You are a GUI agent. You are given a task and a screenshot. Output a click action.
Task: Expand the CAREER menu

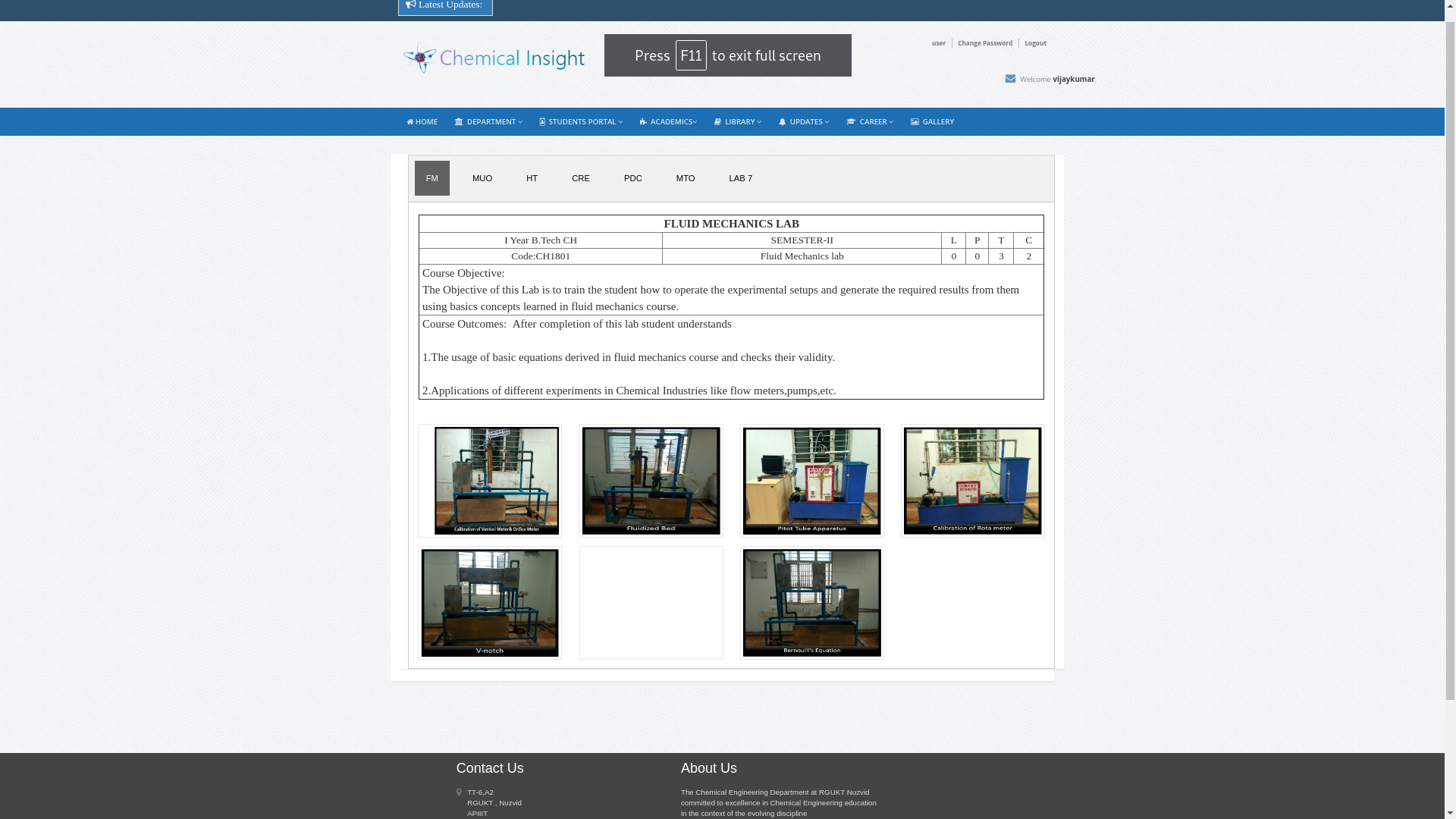pos(870,122)
